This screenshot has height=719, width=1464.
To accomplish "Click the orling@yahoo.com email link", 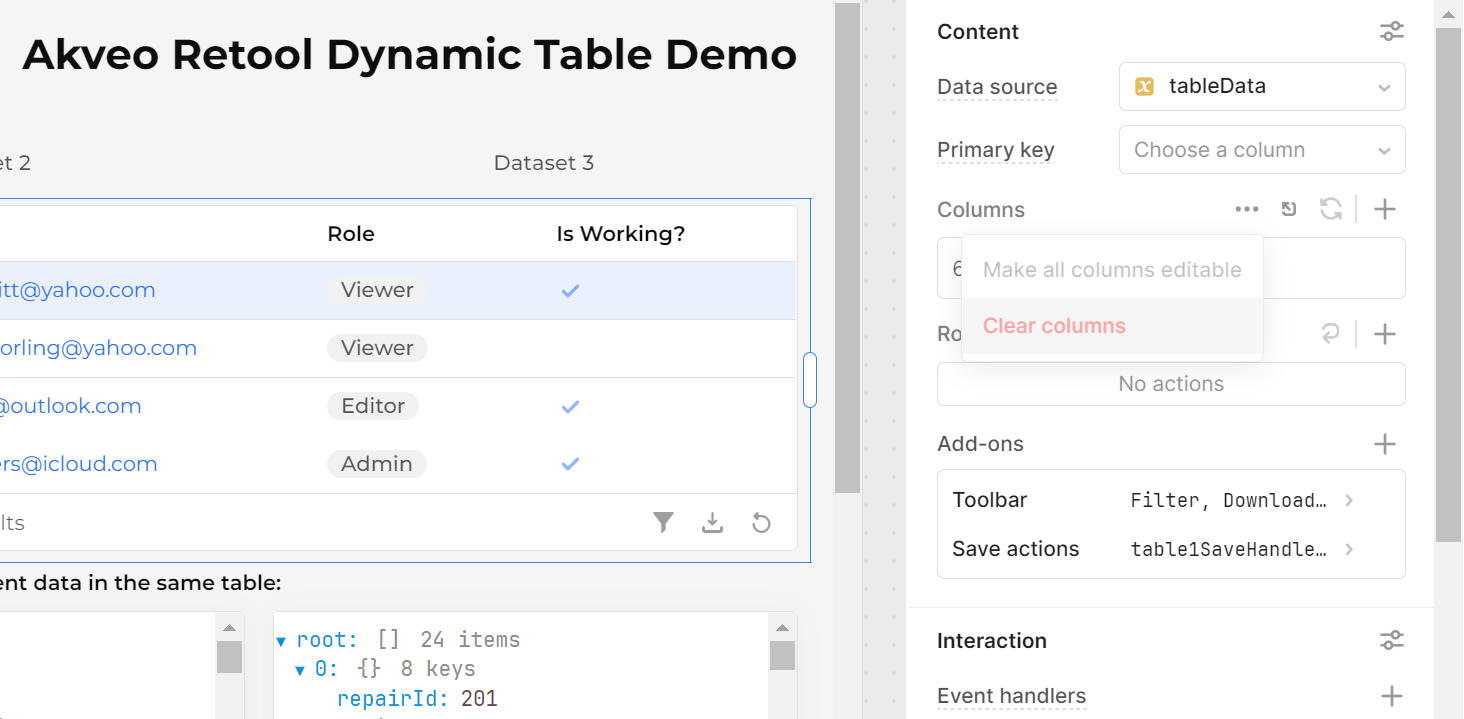I will pyautogui.click(x=98, y=348).
